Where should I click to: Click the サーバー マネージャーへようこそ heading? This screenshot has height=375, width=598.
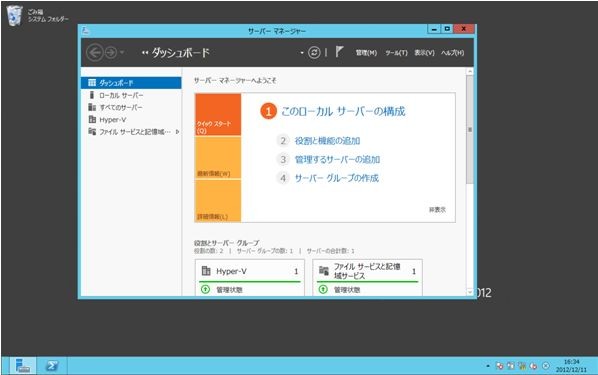click(235, 80)
